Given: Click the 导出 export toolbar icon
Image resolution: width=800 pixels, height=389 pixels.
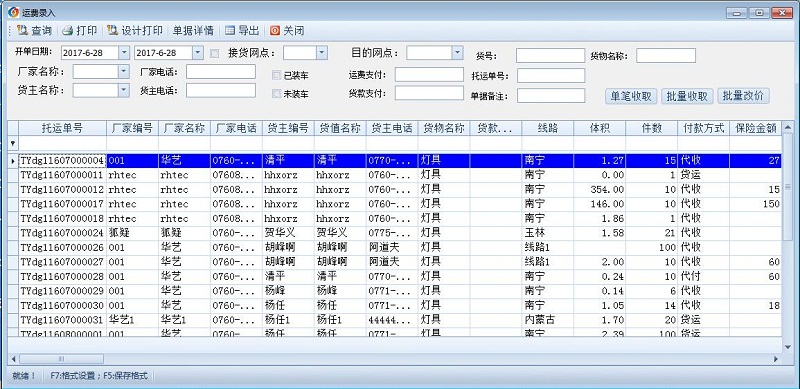Looking at the screenshot, I should 231,31.
